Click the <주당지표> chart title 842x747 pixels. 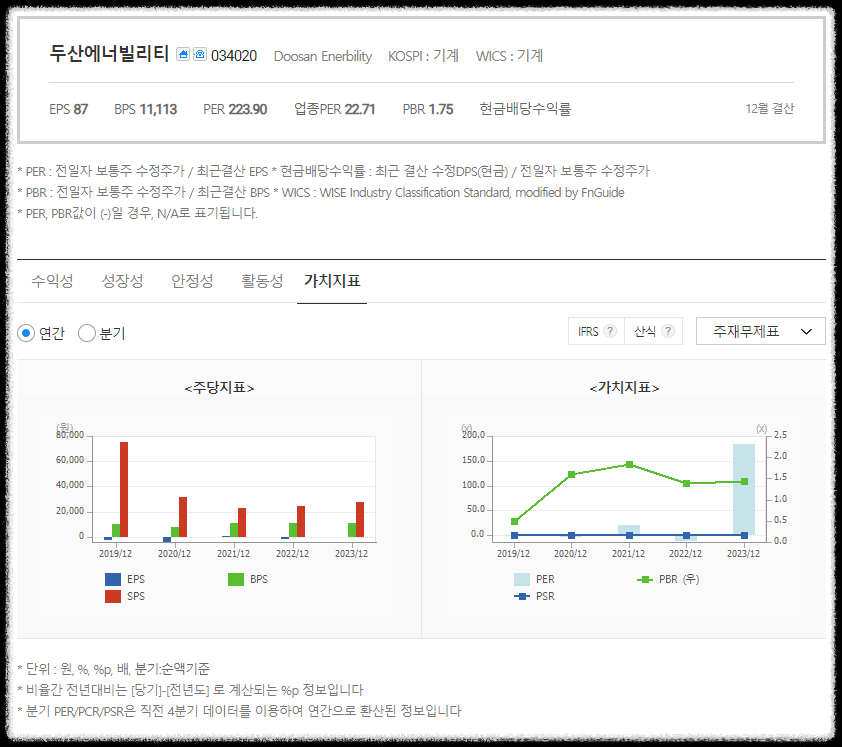(x=219, y=388)
